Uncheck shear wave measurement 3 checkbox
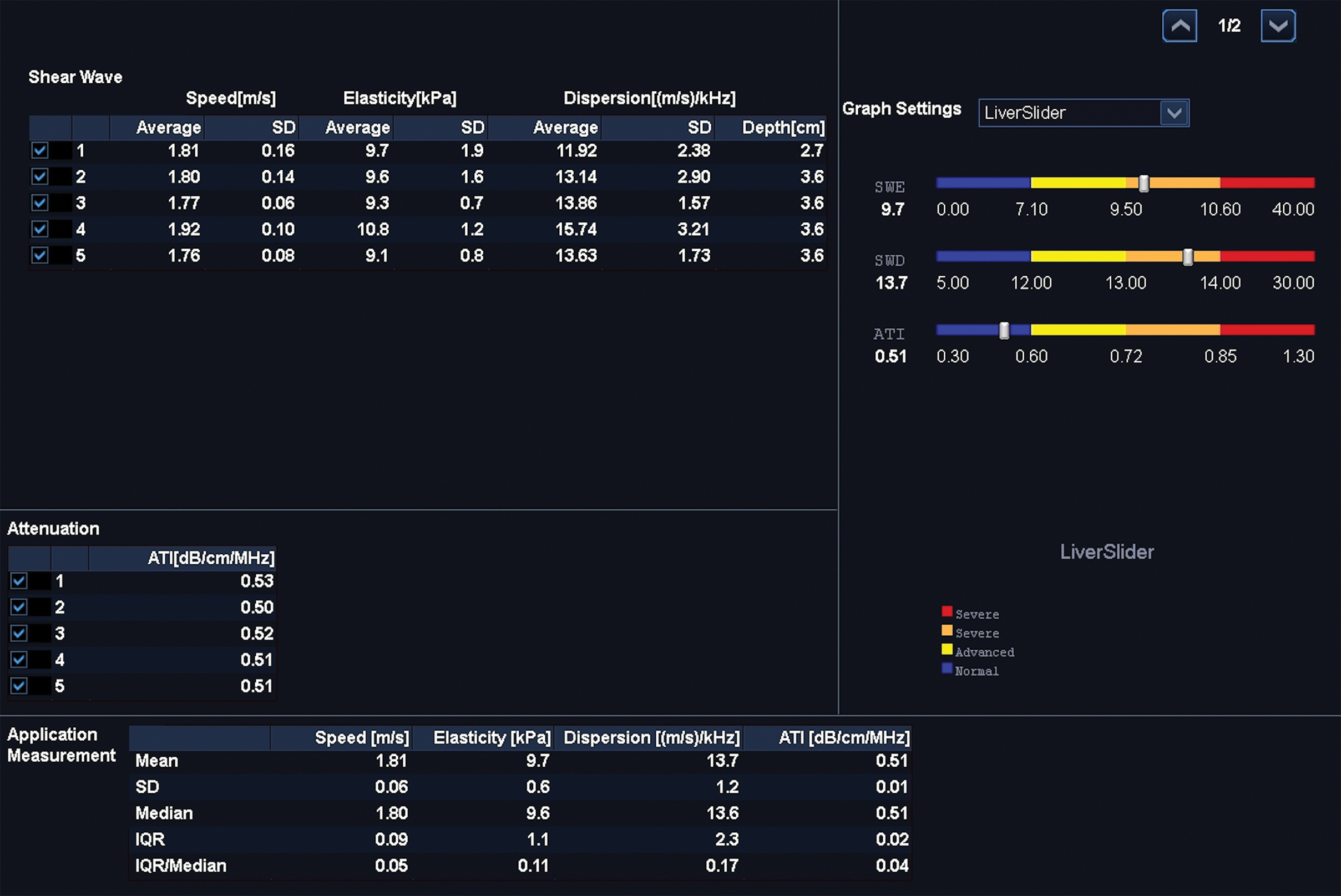The image size is (1341, 896). tap(39, 203)
